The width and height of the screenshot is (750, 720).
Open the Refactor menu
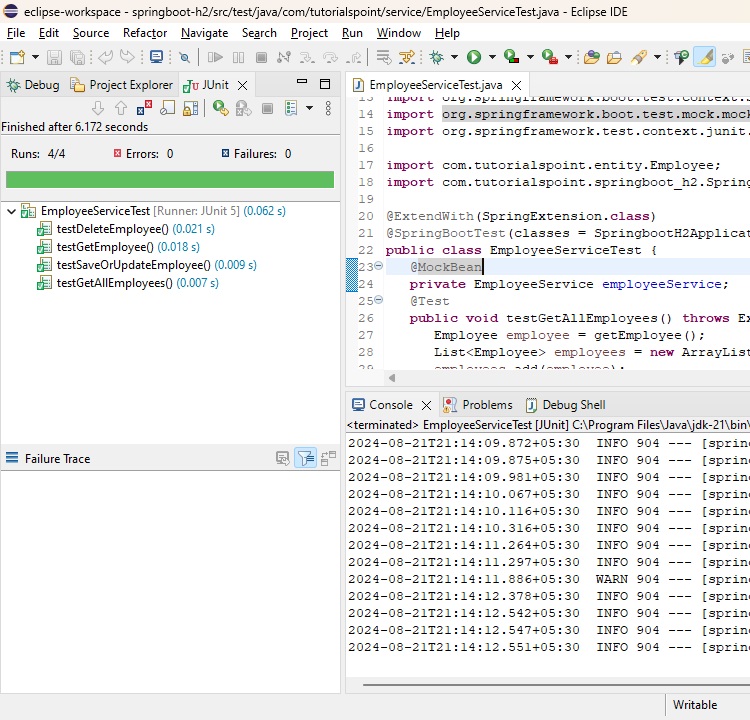click(145, 33)
